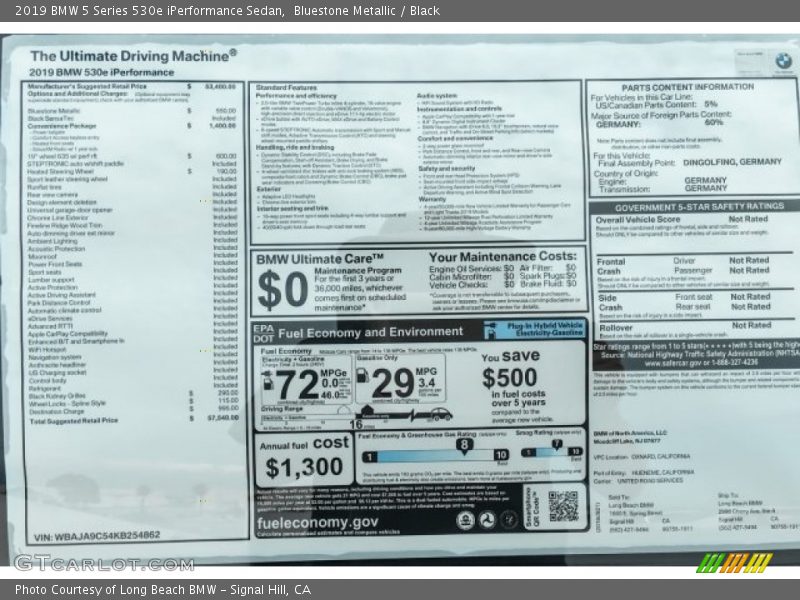Click the "Rollover" rating row
Viewport: 800px width, 600px height.
(685, 327)
